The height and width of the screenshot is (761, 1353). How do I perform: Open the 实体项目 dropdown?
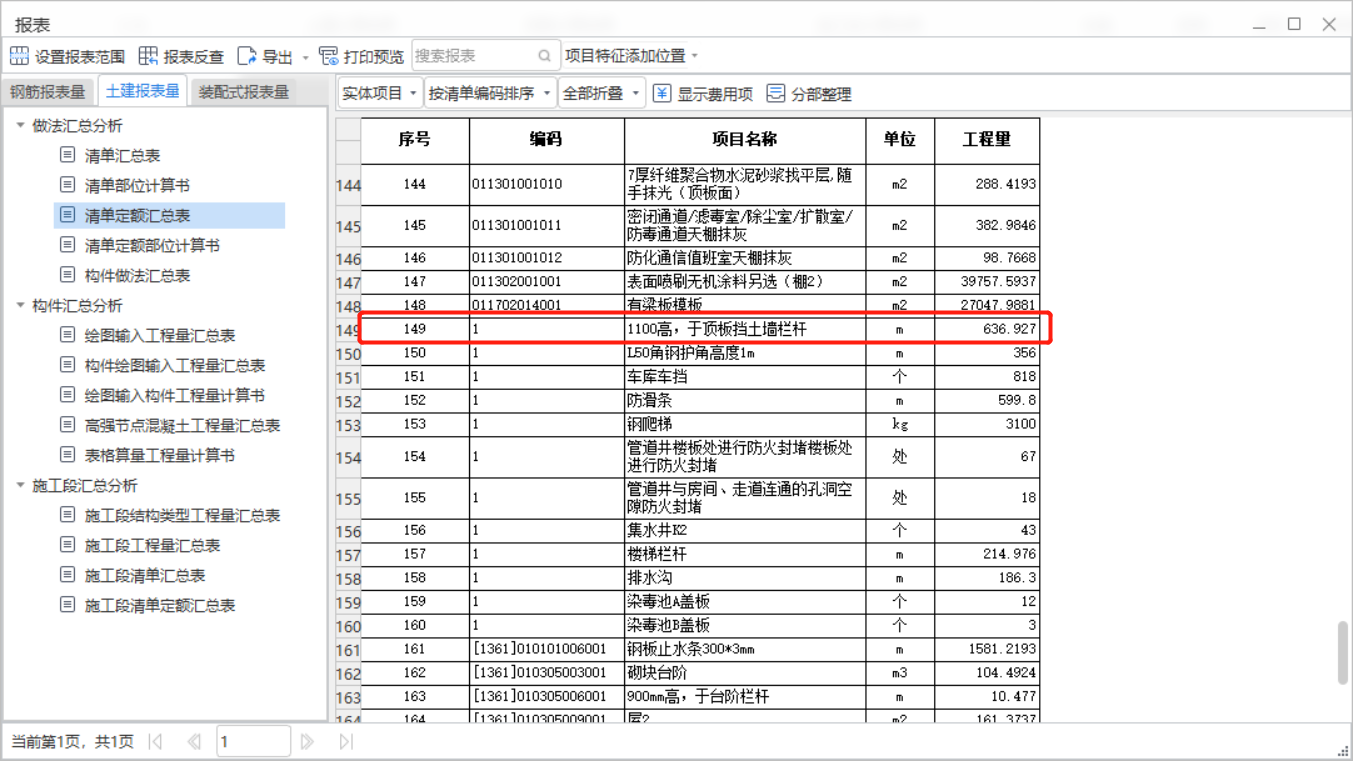click(380, 93)
